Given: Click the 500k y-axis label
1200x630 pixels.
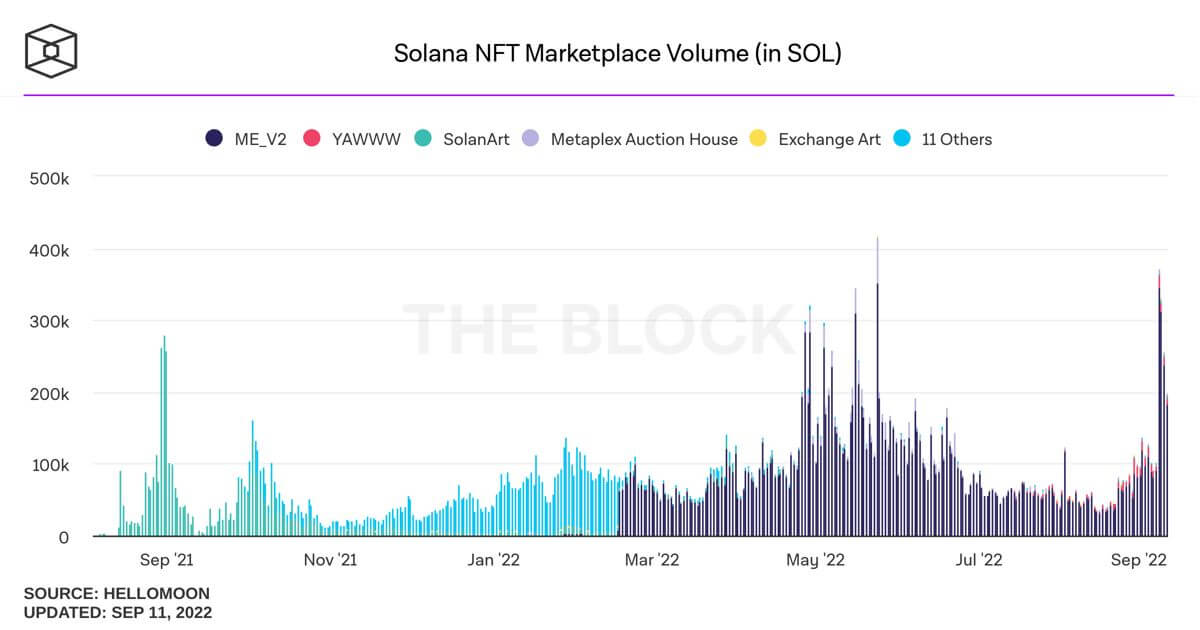Looking at the screenshot, I should [x=49, y=178].
